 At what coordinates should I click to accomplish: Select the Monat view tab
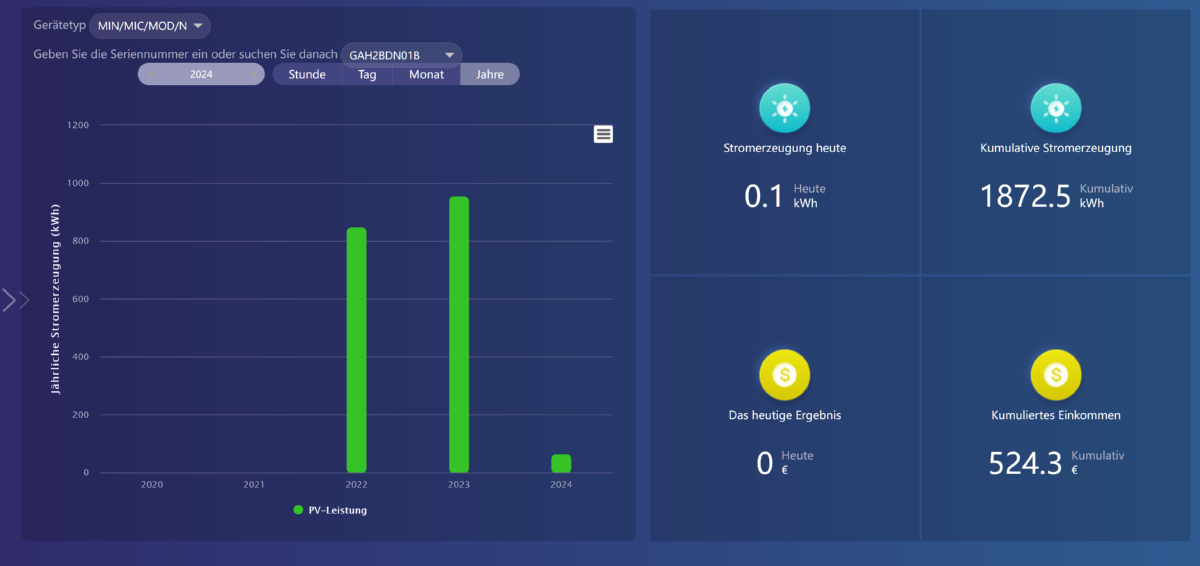click(x=426, y=74)
